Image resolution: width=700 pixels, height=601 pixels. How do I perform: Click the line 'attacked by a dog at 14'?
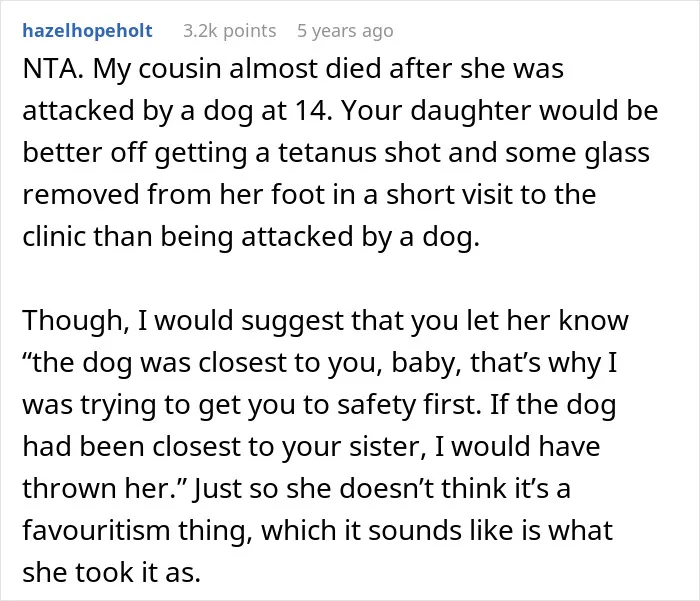pyautogui.click(x=175, y=111)
